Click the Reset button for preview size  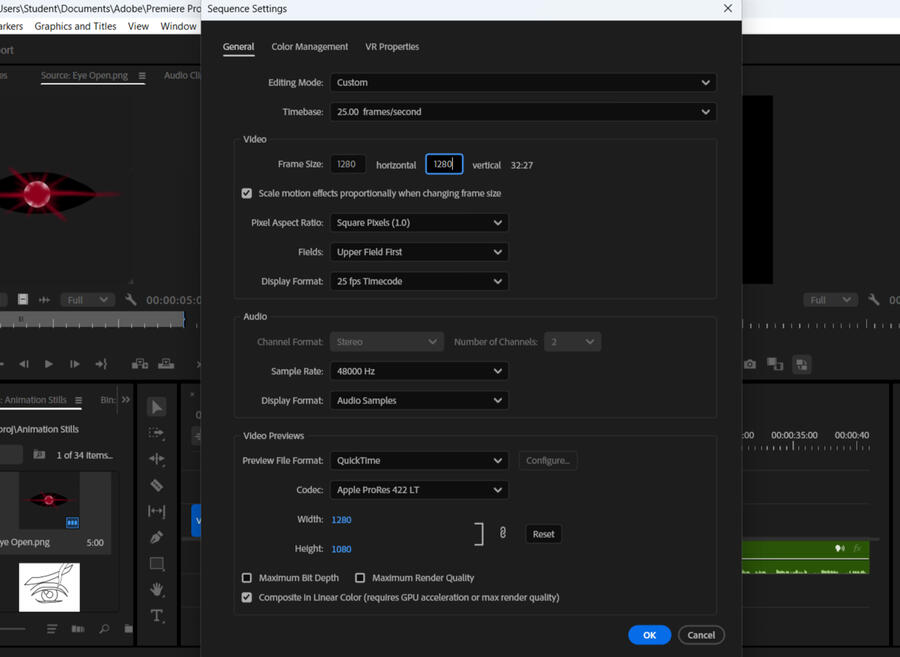pos(543,534)
